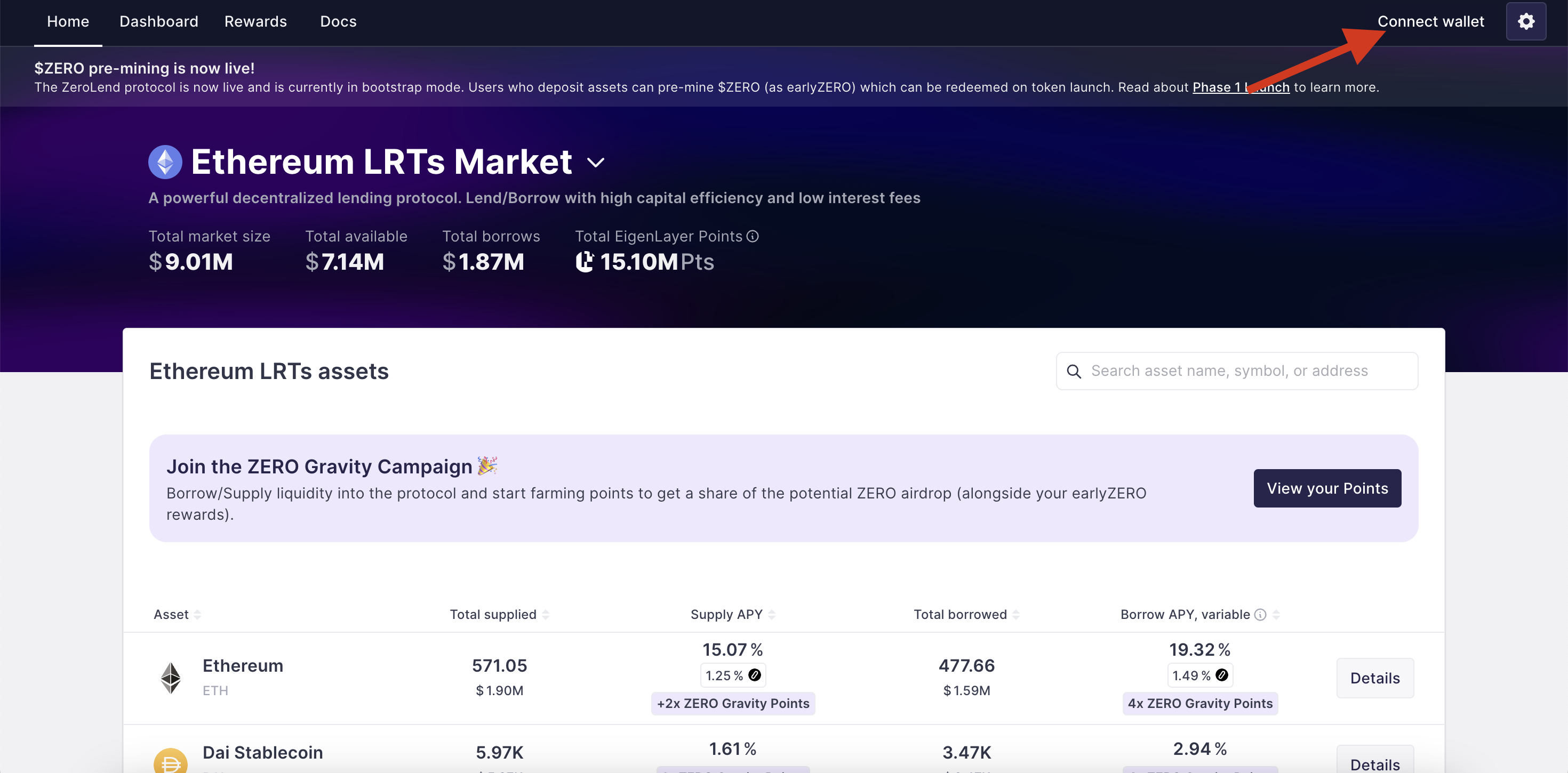Expand the Ethereum LRTs Market dropdown chevron
The image size is (1568, 773).
595,163
